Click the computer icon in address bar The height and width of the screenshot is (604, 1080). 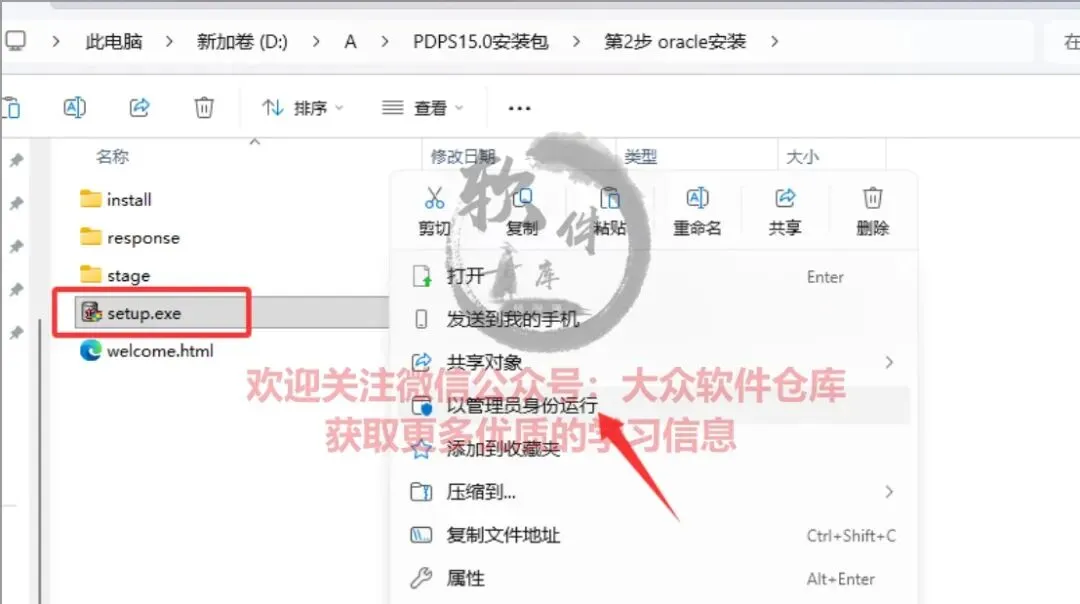click(x=15, y=41)
